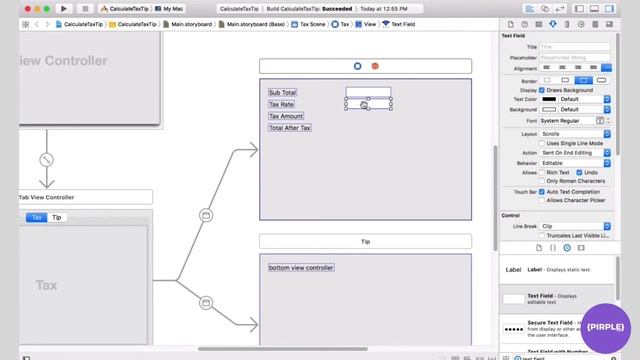Run the project with the play button
Screen dimensions: 640x360
tap(64, 9)
